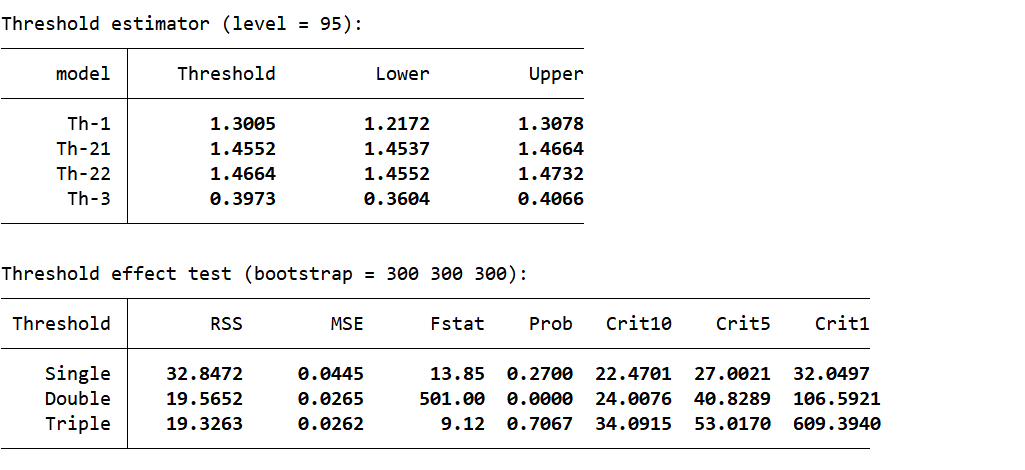Click the Single Prob value 0.2700
This screenshot has height=470, width=1025.
pyautogui.click(x=540, y=373)
